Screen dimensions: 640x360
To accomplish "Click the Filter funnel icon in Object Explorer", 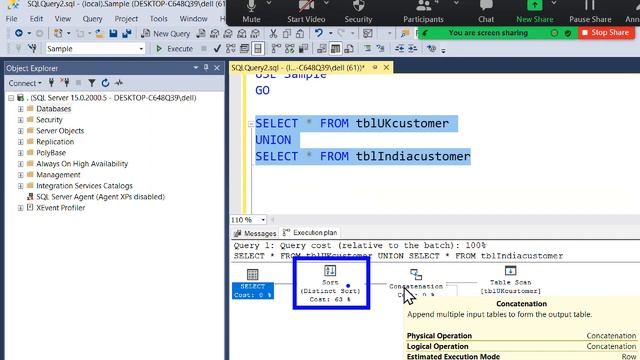I will click(x=92, y=83).
